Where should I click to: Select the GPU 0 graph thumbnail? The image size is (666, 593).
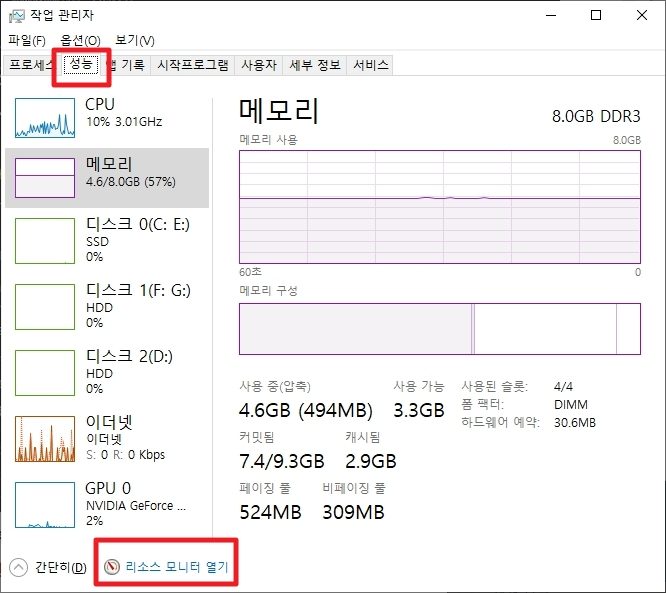pos(45,505)
